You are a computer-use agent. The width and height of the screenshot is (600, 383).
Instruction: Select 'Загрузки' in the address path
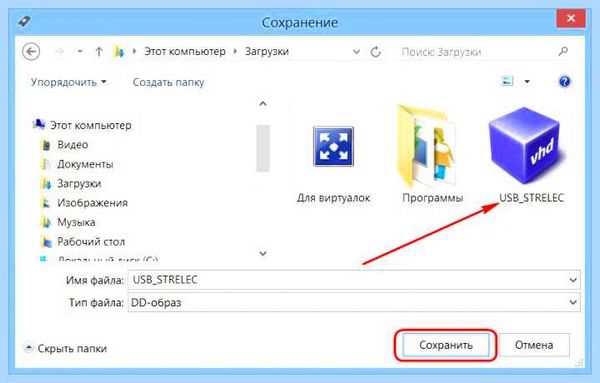[x=267, y=51]
